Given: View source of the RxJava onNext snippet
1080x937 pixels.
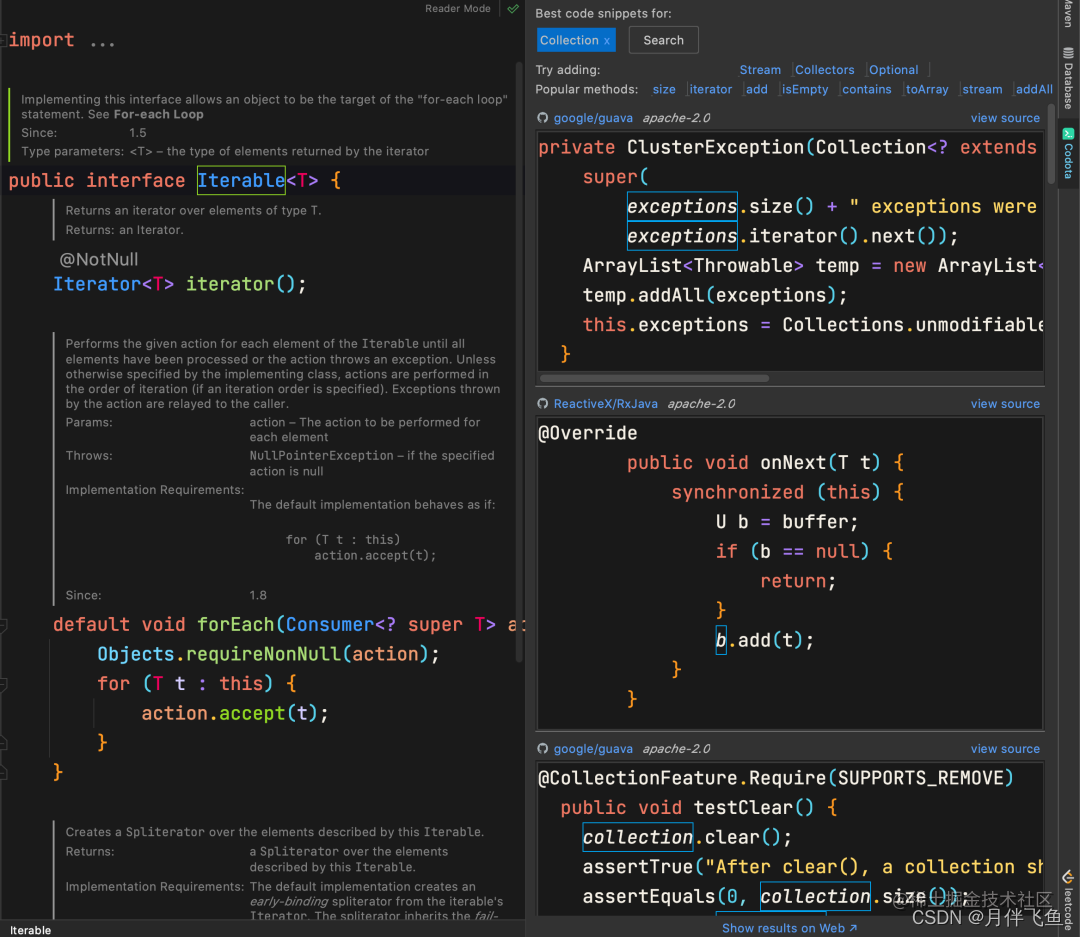Looking at the screenshot, I should point(1005,404).
